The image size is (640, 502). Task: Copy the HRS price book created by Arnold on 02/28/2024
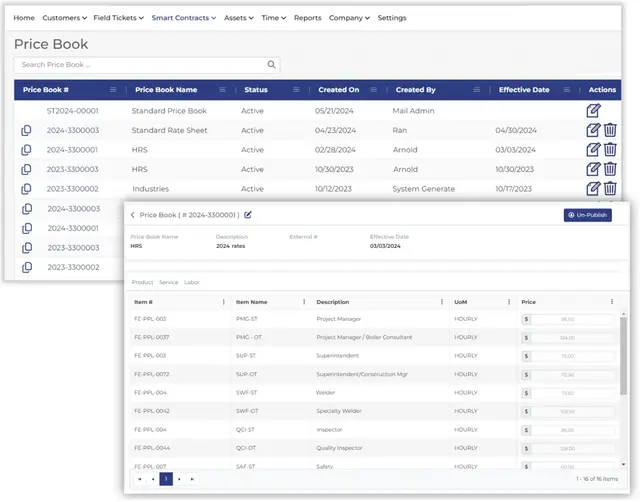coord(26,150)
